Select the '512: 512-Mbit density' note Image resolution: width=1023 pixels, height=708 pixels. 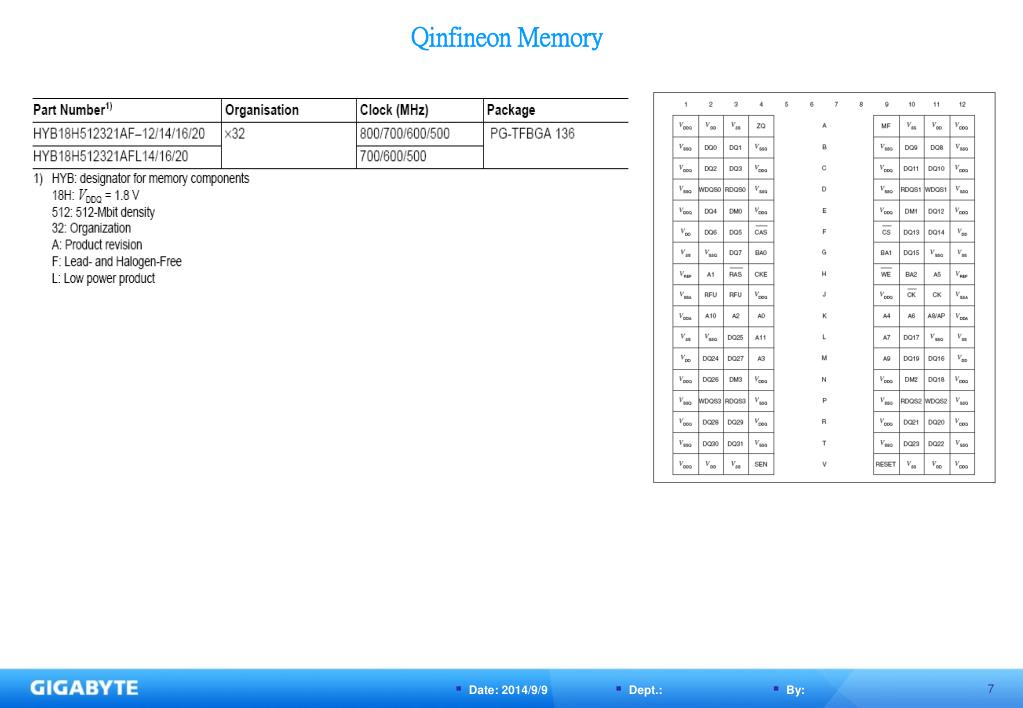[103, 212]
